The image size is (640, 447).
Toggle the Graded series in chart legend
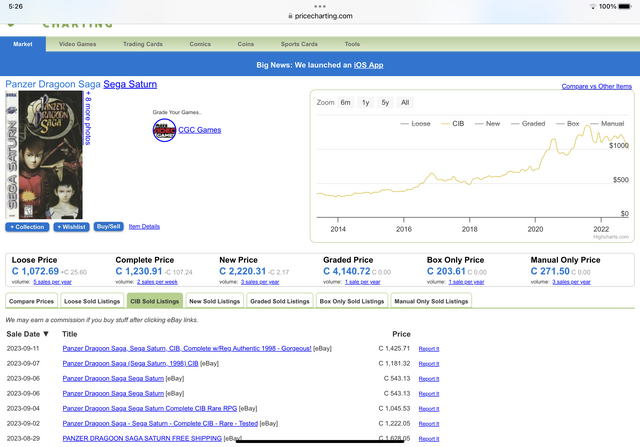click(528, 124)
